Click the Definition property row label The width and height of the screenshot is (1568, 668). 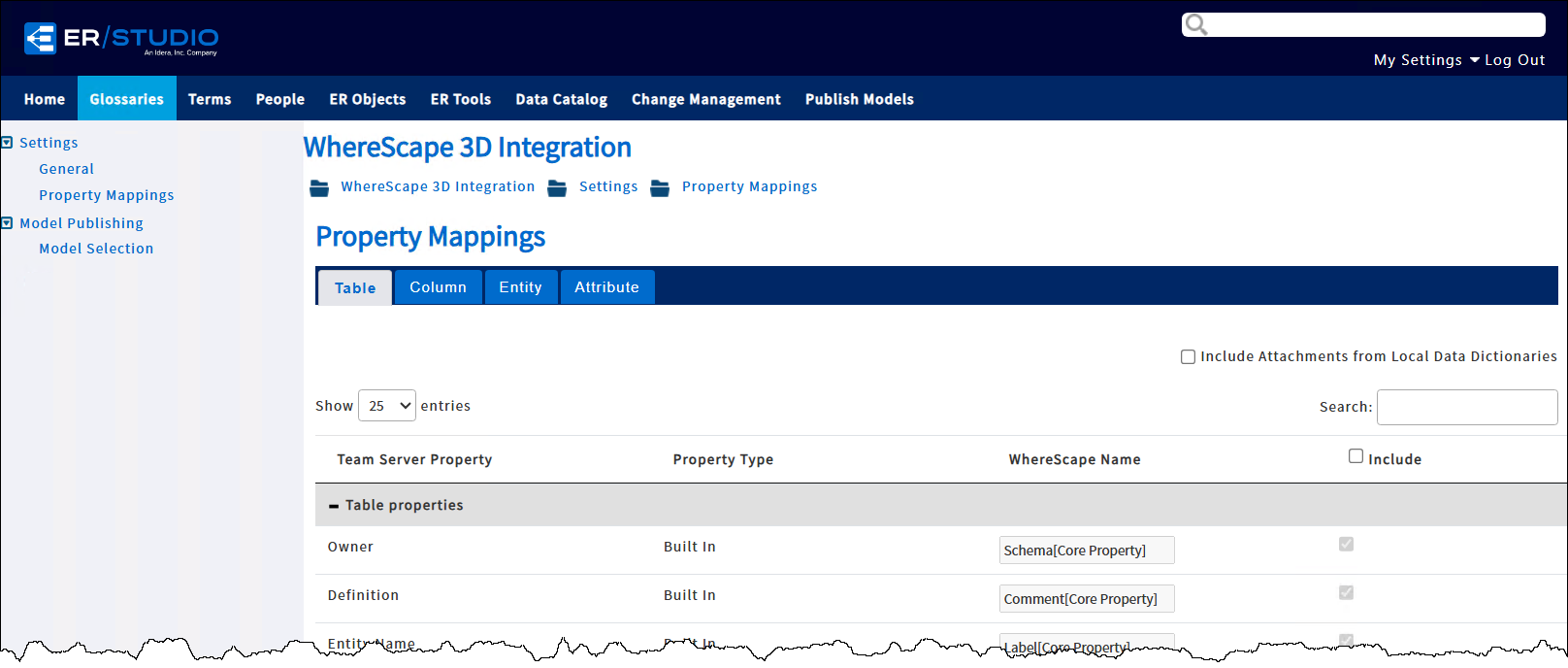click(363, 595)
